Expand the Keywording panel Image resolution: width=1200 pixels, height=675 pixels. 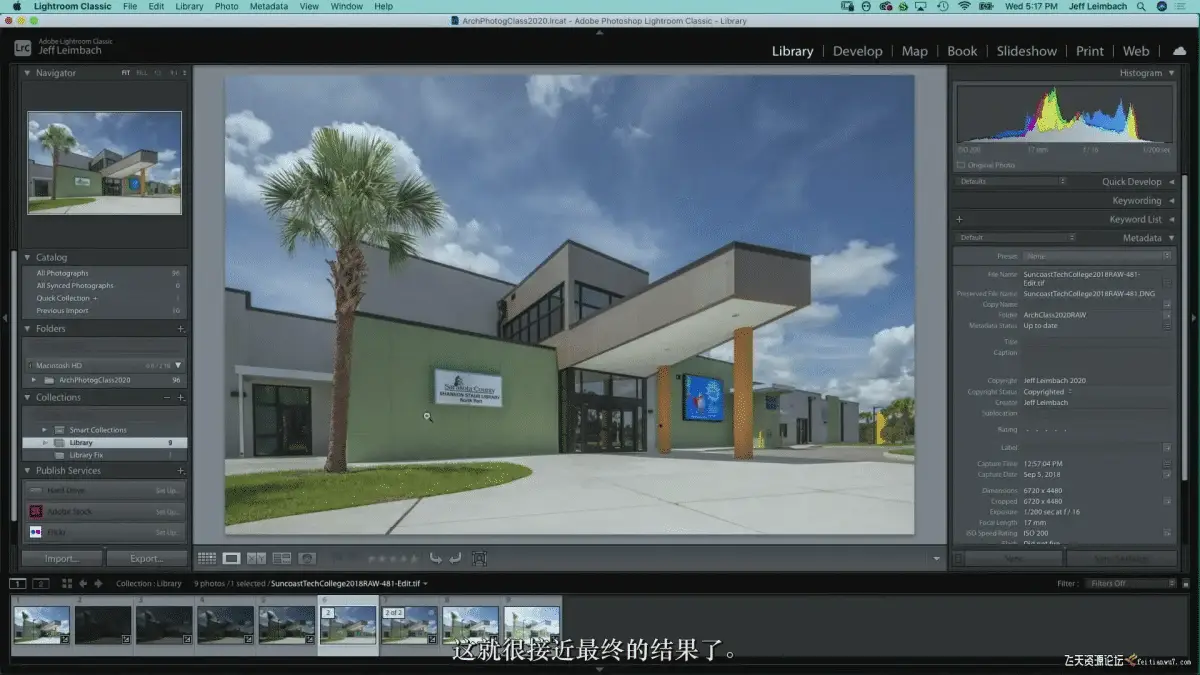1171,200
